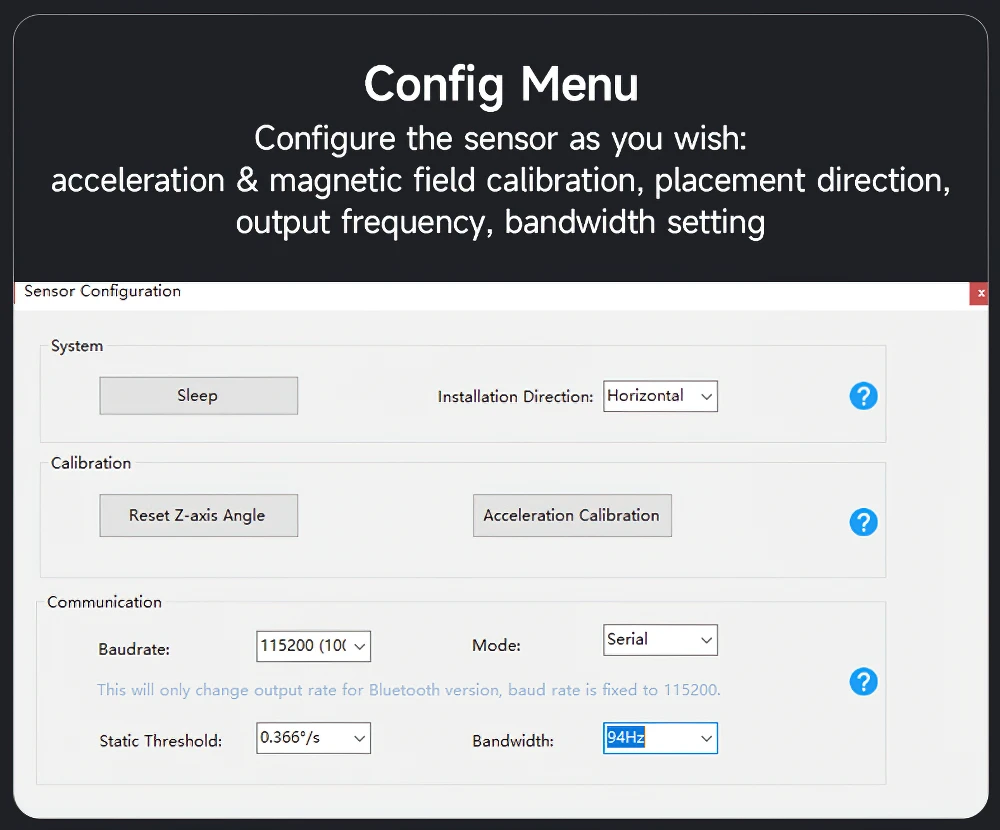Open the Static Threshold dropdown
Image resolution: width=1000 pixels, height=830 pixels.
point(313,738)
